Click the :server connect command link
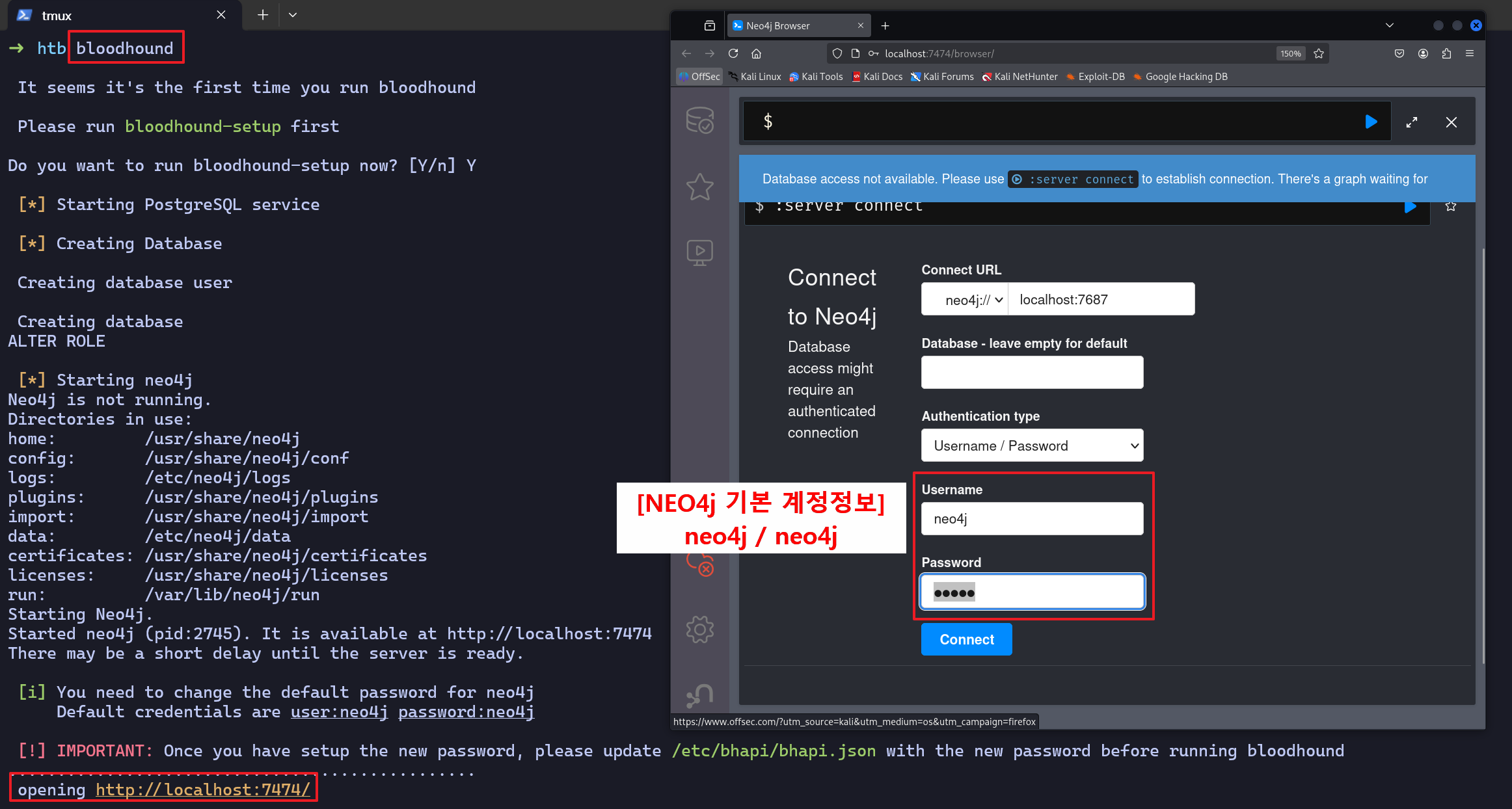 (x=1073, y=179)
